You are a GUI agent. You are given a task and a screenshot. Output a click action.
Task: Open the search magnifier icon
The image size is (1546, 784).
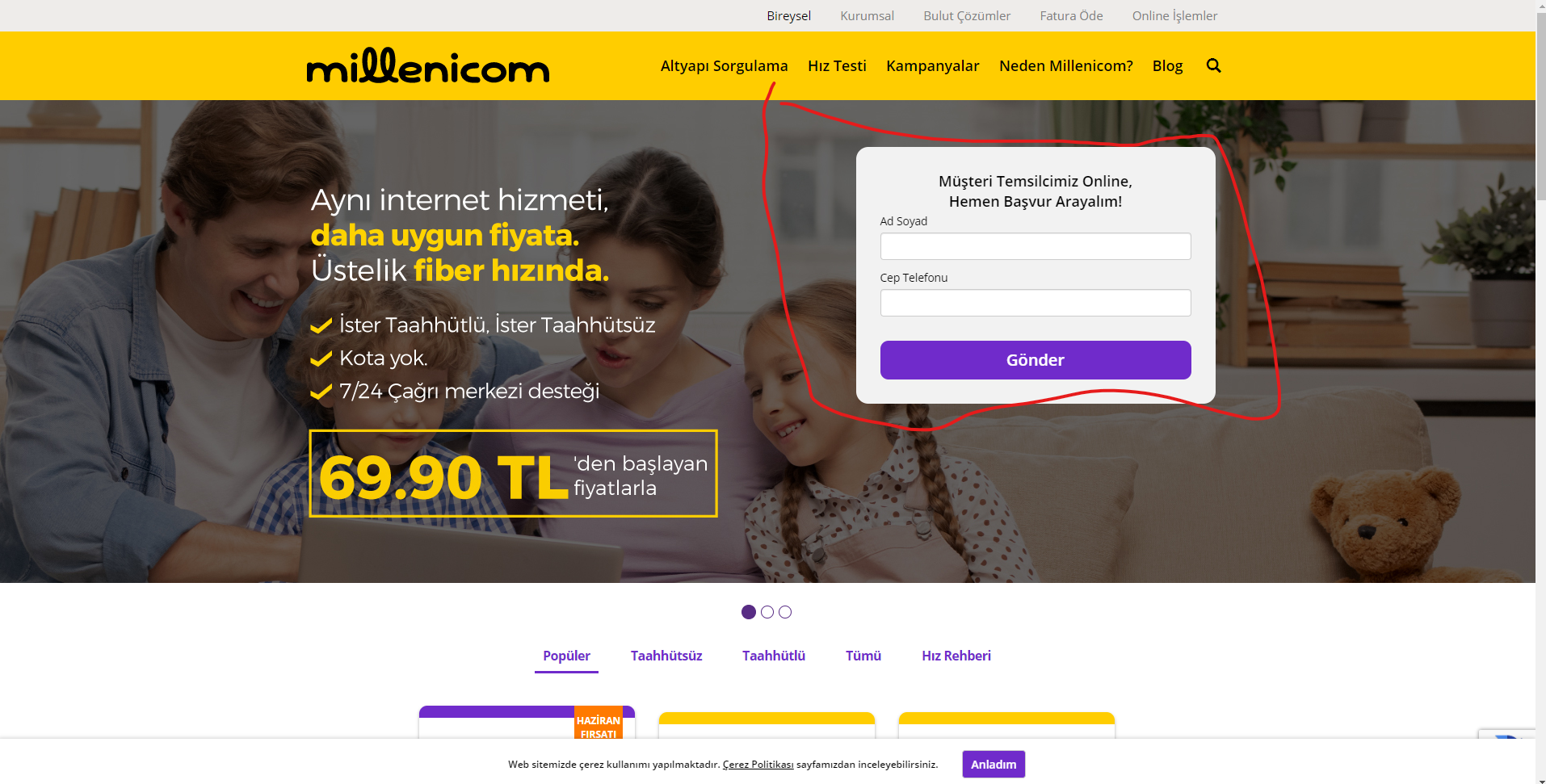tap(1213, 65)
